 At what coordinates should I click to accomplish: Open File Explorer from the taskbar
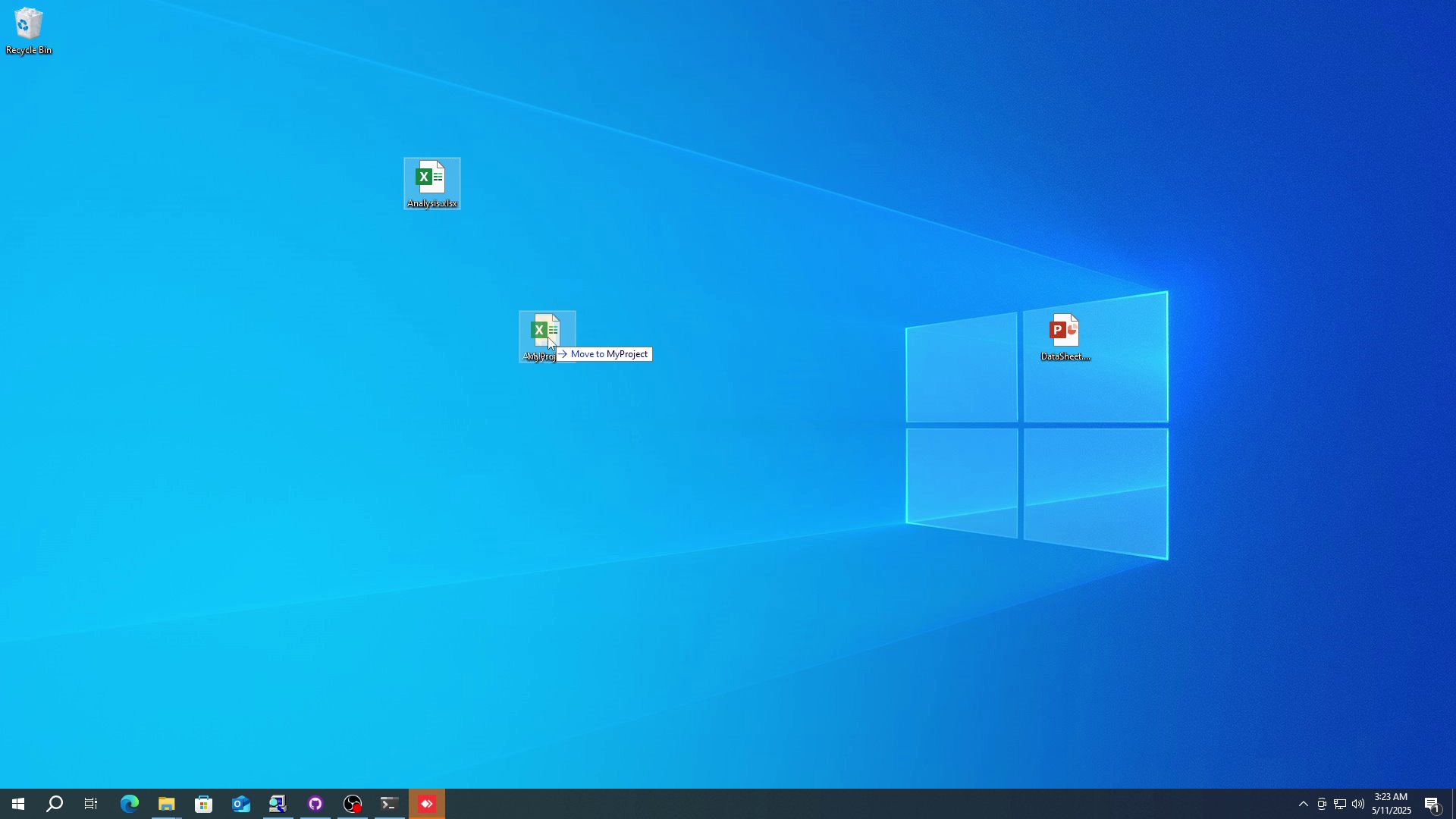click(166, 804)
